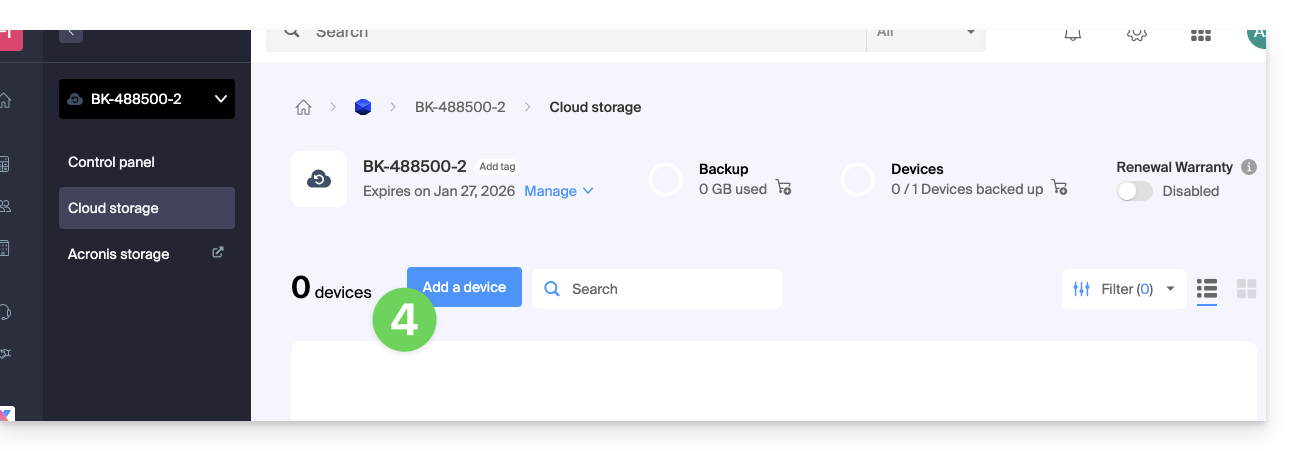The image size is (1296, 451).
Task: Switch to list view layout
Action: [1206, 289]
